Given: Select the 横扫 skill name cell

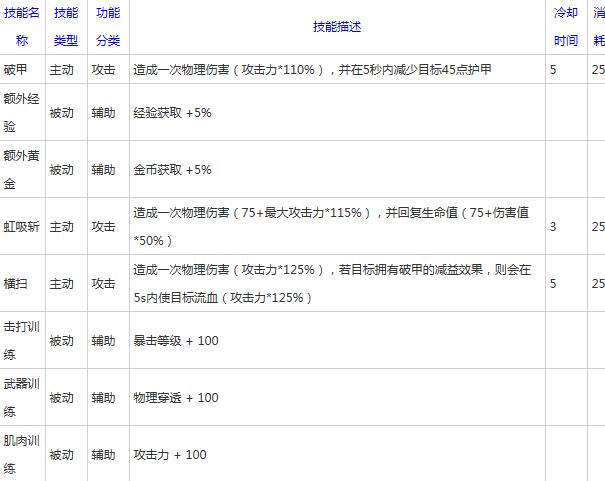Looking at the screenshot, I should pyautogui.click(x=16, y=284).
